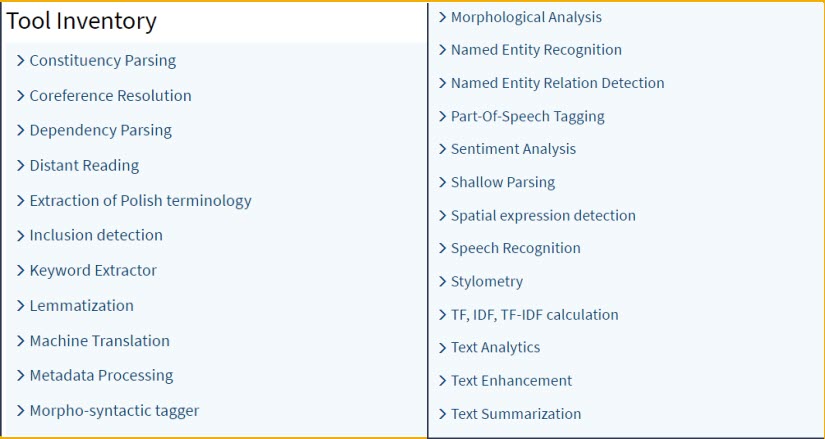Screen dimensions: 825x439
Task: Expand the Lemmatization chevron
Action: (x=21, y=306)
